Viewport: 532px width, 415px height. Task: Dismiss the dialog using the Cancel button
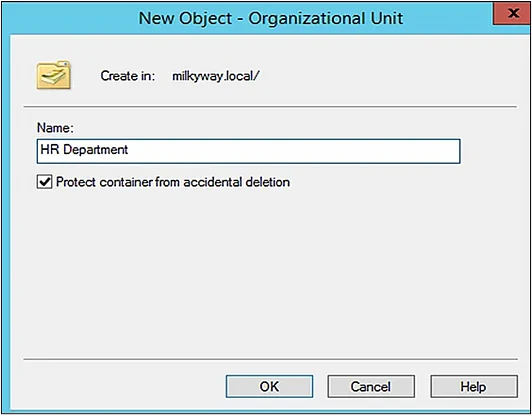click(371, 386)
